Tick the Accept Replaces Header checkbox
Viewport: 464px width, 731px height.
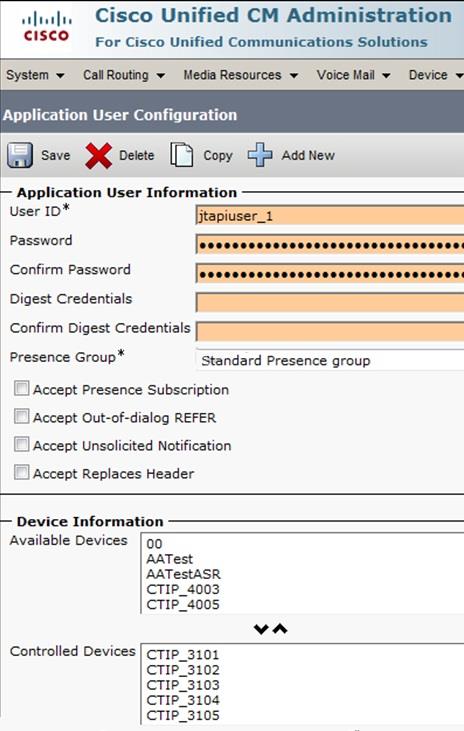(21, 472)
